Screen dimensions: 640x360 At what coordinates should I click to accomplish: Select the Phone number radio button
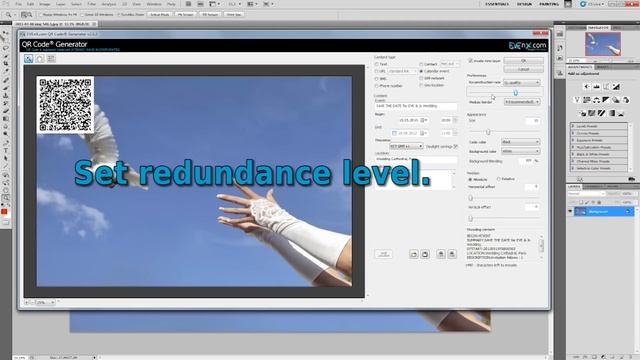coord(377,86)
